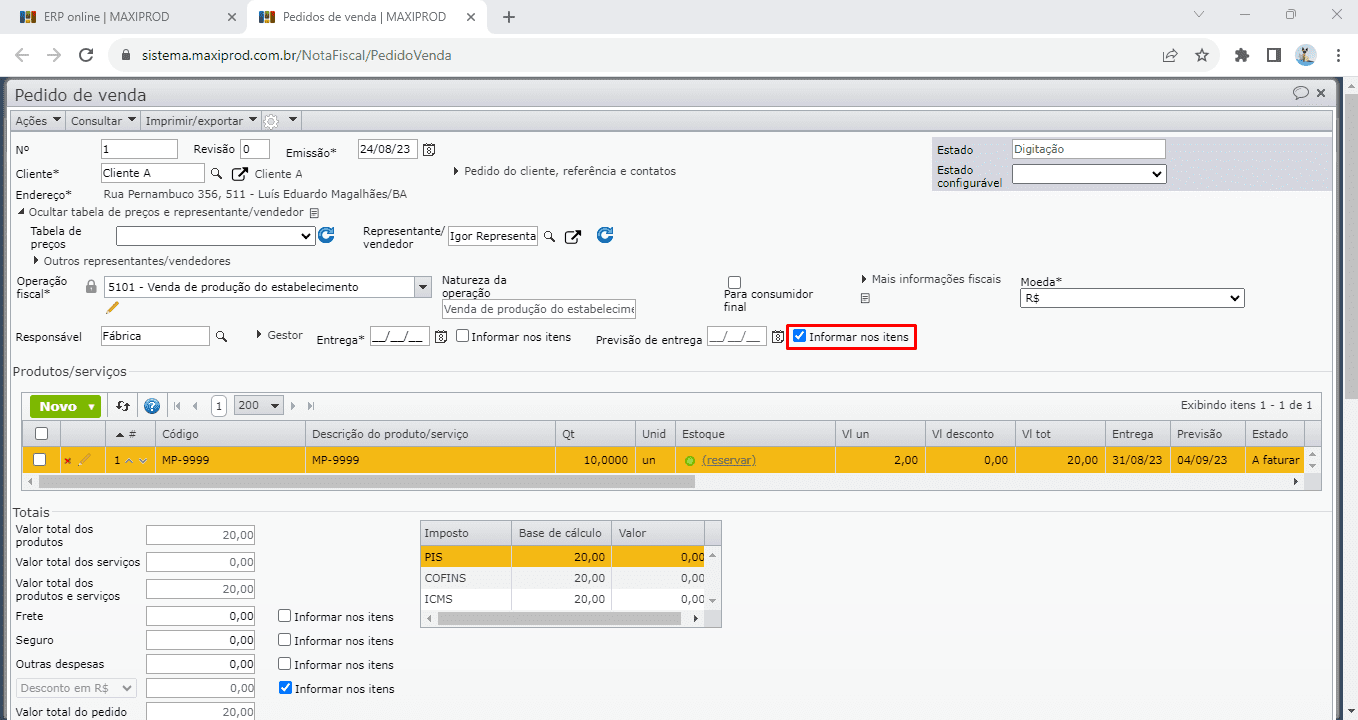Click the Operação fiscal lock icon
The image size is (1358, 720).
[x=91, y=287]
